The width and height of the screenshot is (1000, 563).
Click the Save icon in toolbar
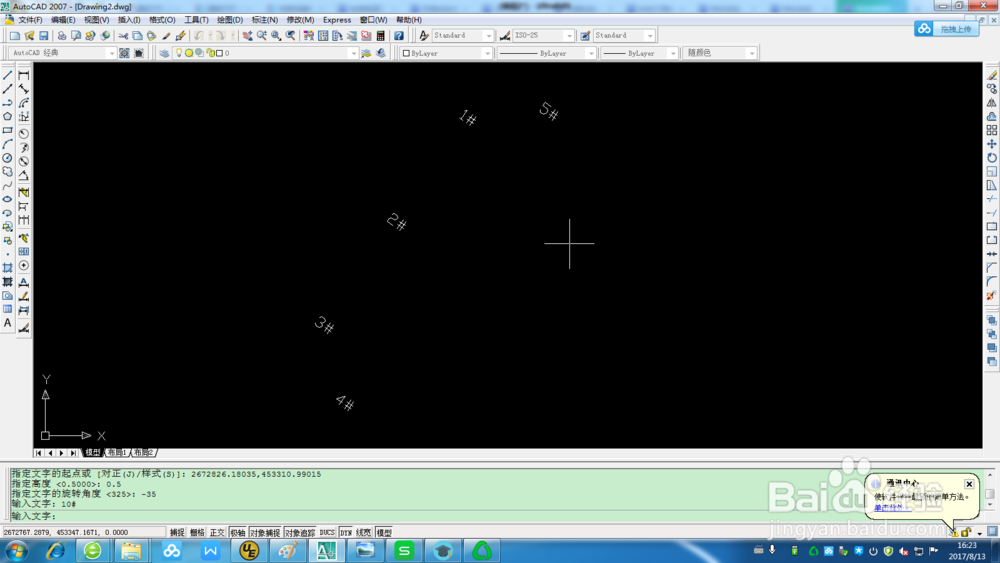(44, 36)
